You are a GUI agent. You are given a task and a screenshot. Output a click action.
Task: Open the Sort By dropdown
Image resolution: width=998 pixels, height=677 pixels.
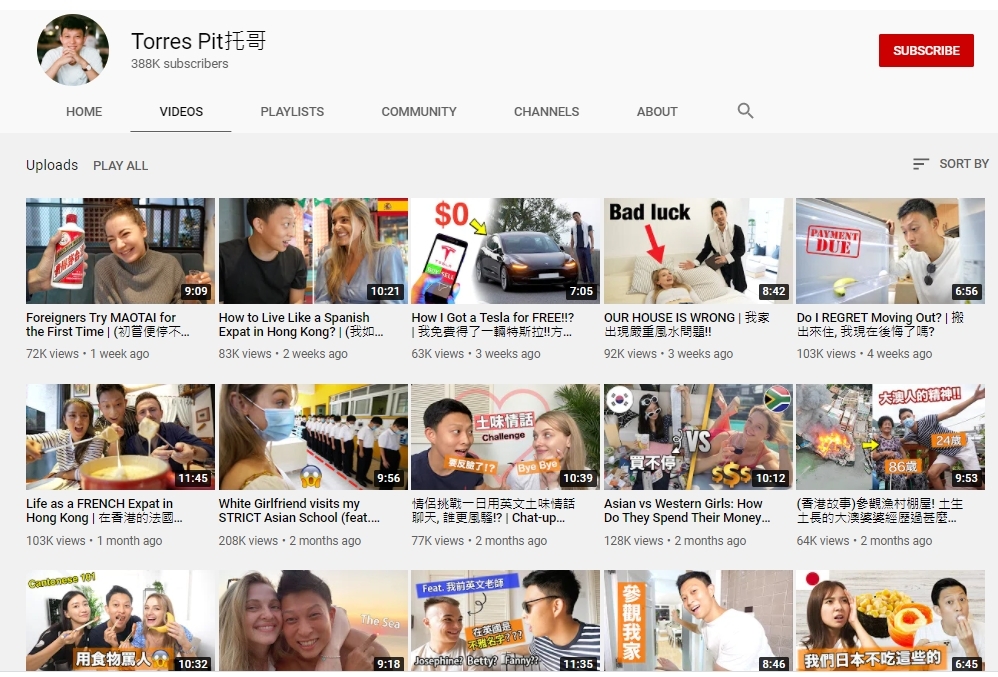(x=950, y=164)
